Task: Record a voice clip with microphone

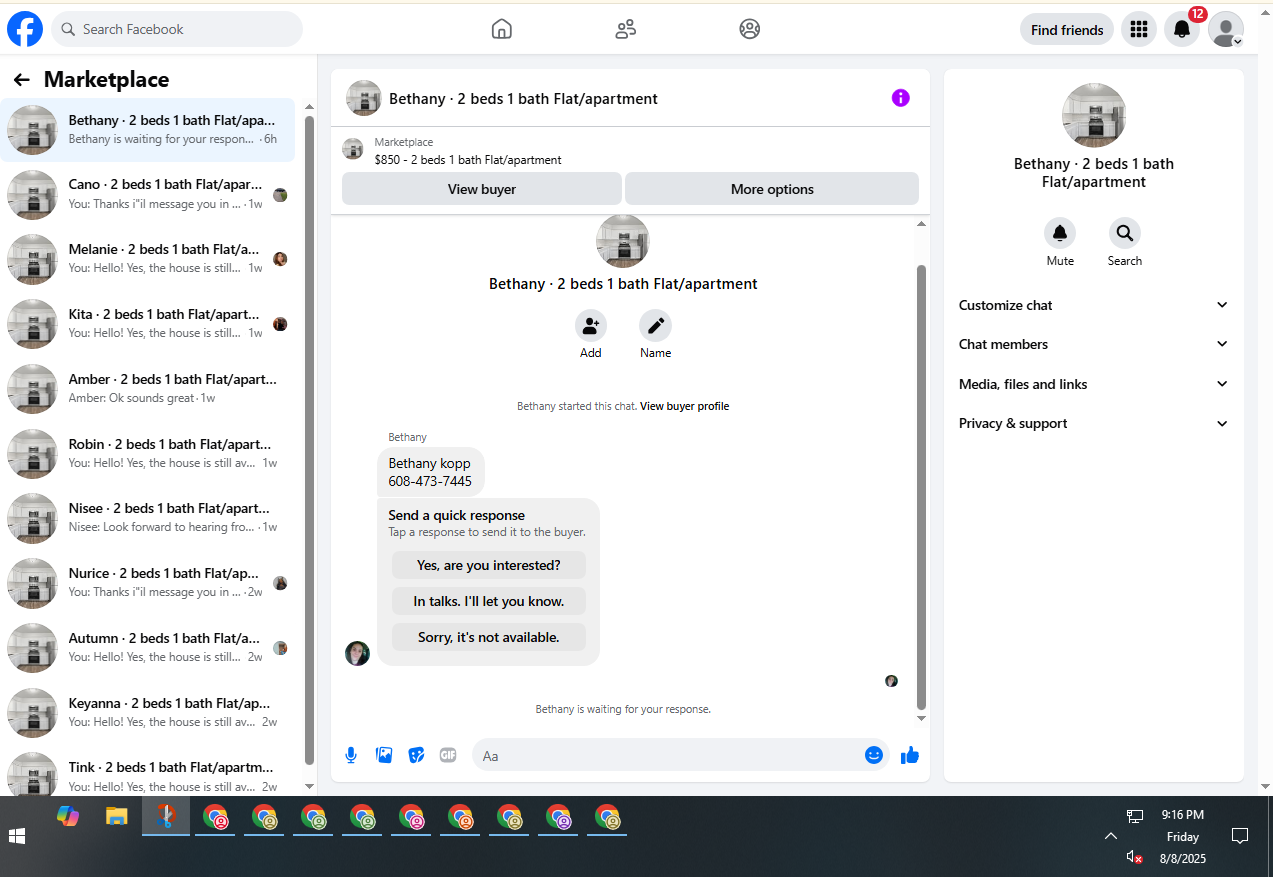Action: tap(351, 755)
